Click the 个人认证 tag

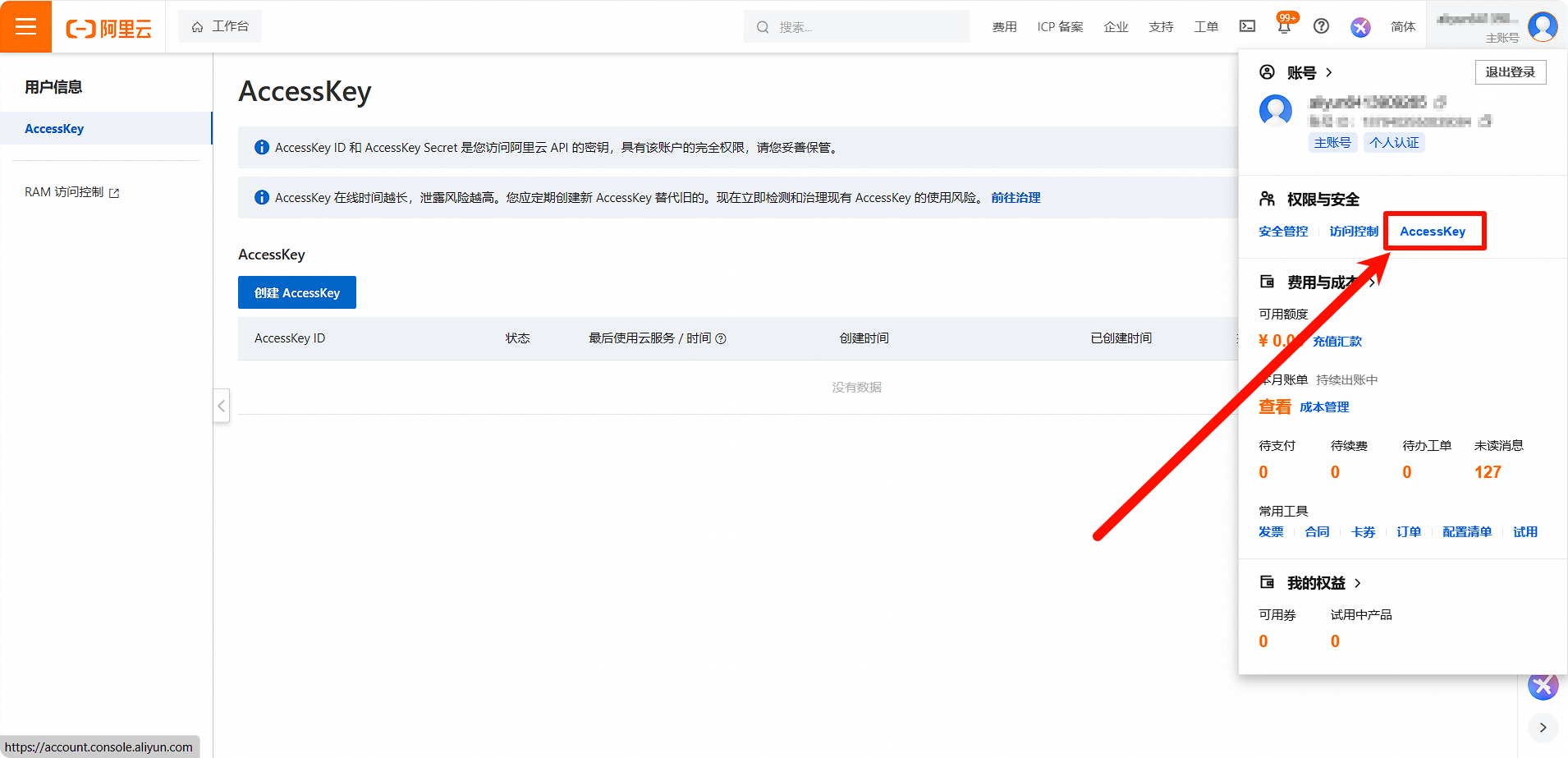pyautogui.click(x=1394, y=143)
